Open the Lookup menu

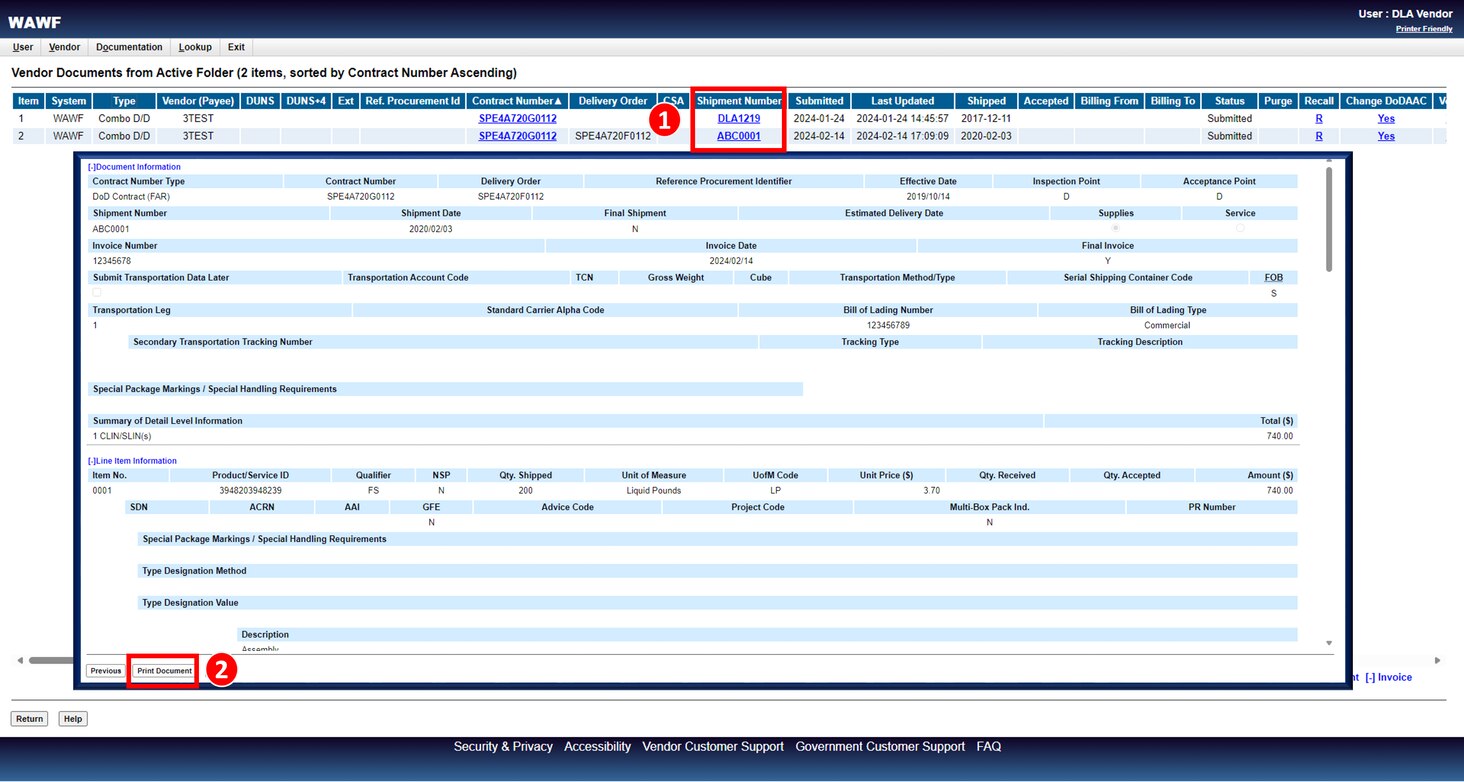click(x=195, y=47)
